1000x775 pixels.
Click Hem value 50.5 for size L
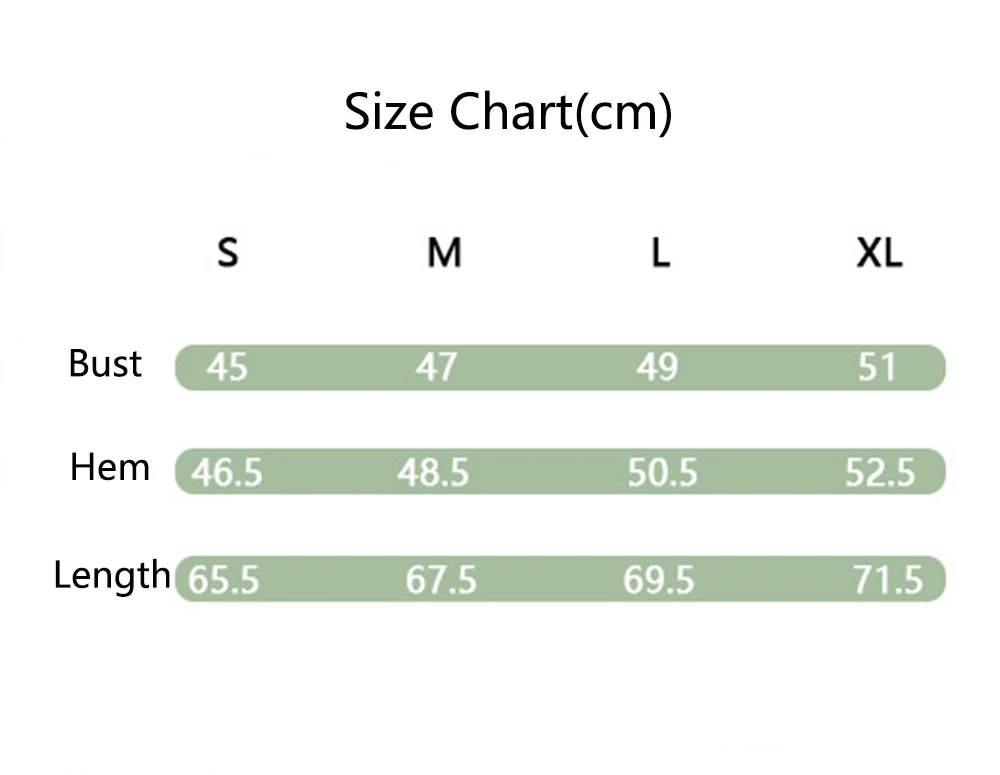coord(662,472)
